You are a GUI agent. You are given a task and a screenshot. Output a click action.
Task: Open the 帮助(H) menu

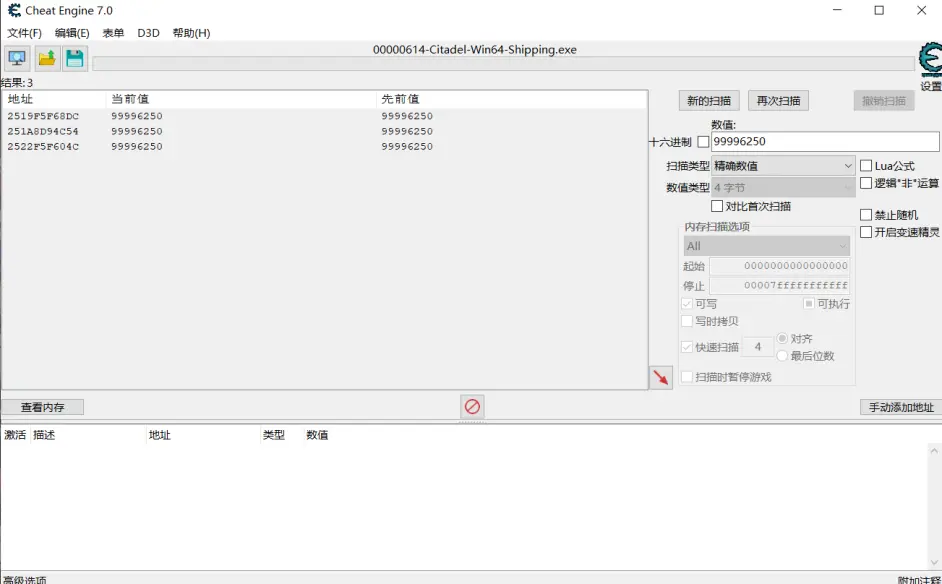(191, 33)
